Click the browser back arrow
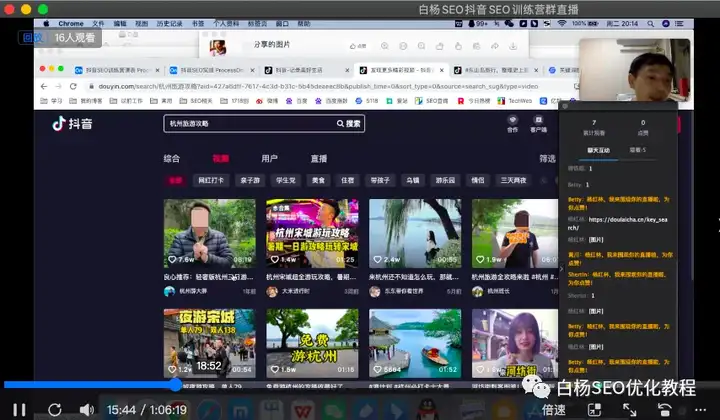The width and height of the screenshot is (720, 420). [x=44, y=86]
